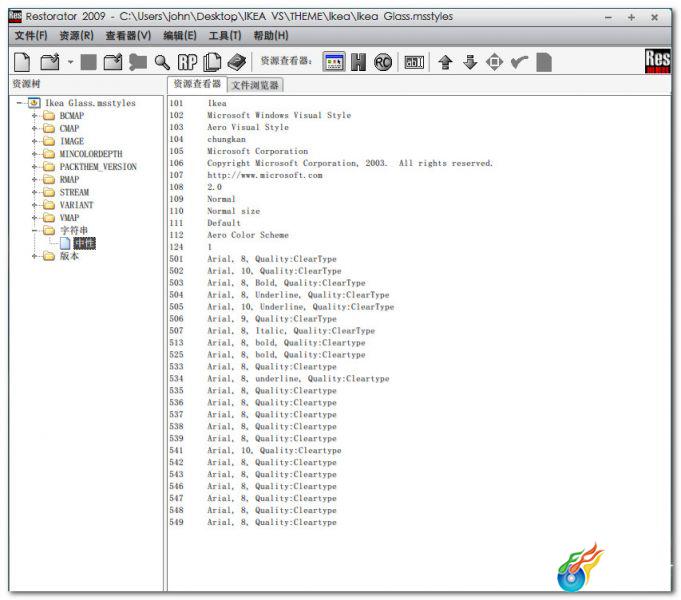The height and width of the screenshot is (600, 681).
Task: Select the IMAGE folder label
Action: coord(72,141)
